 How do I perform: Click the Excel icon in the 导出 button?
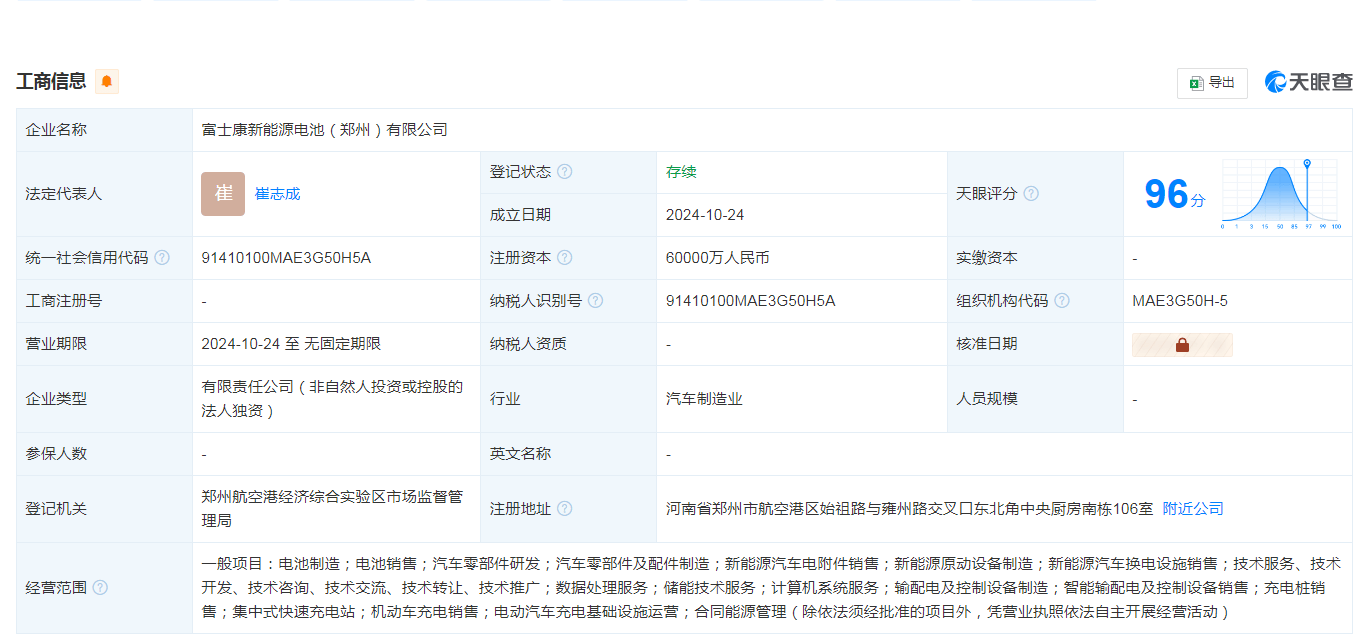(x=1196, y=83)
